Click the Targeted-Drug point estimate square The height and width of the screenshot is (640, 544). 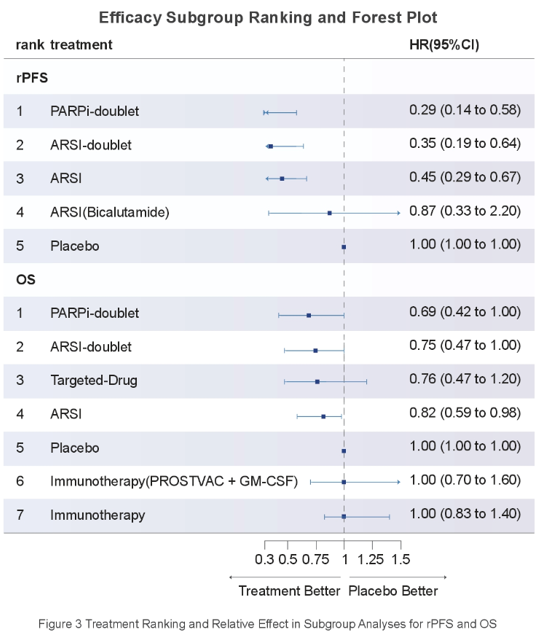point(318,382)
